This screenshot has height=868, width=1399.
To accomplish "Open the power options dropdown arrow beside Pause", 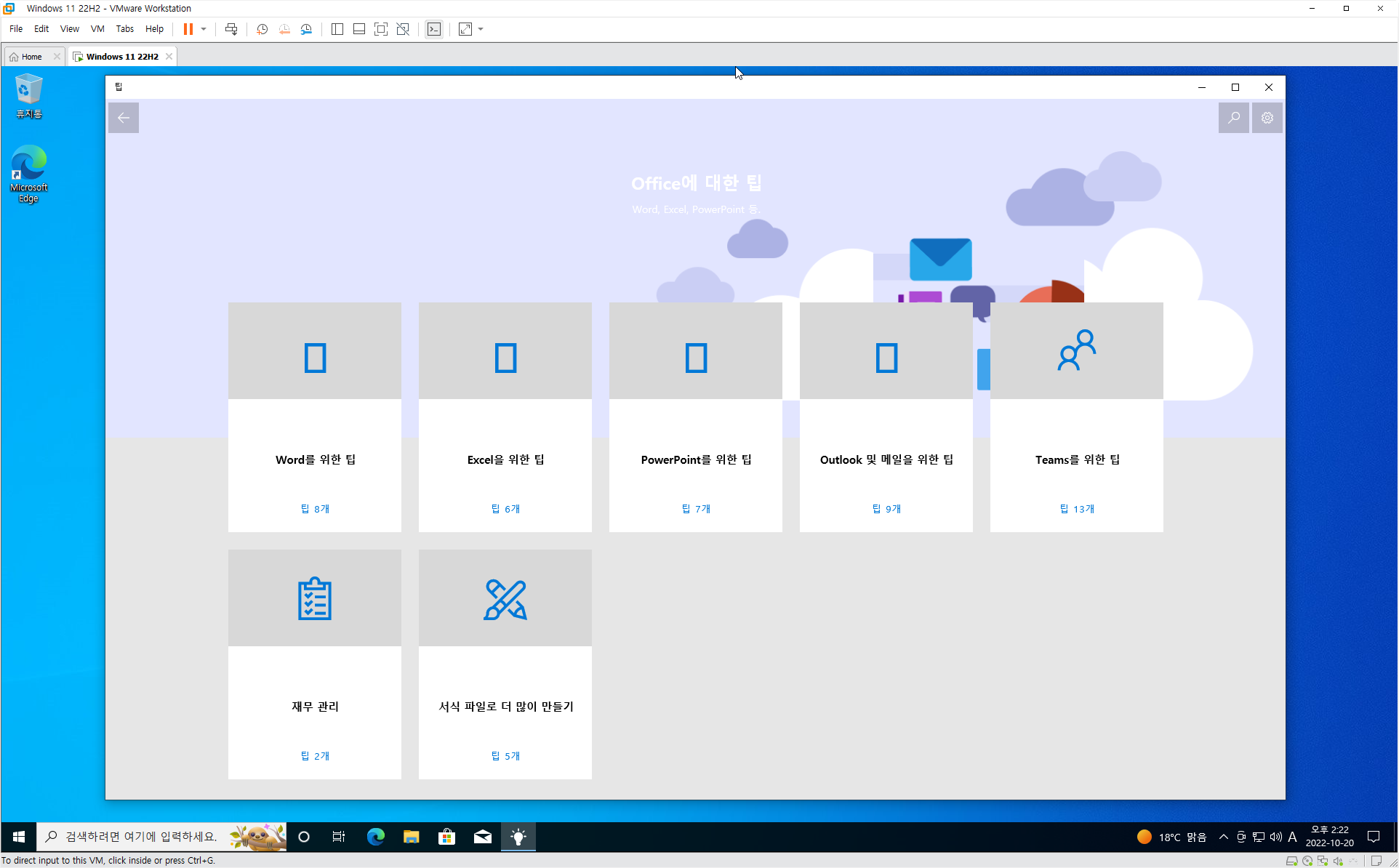I will [x=204, y=29].
